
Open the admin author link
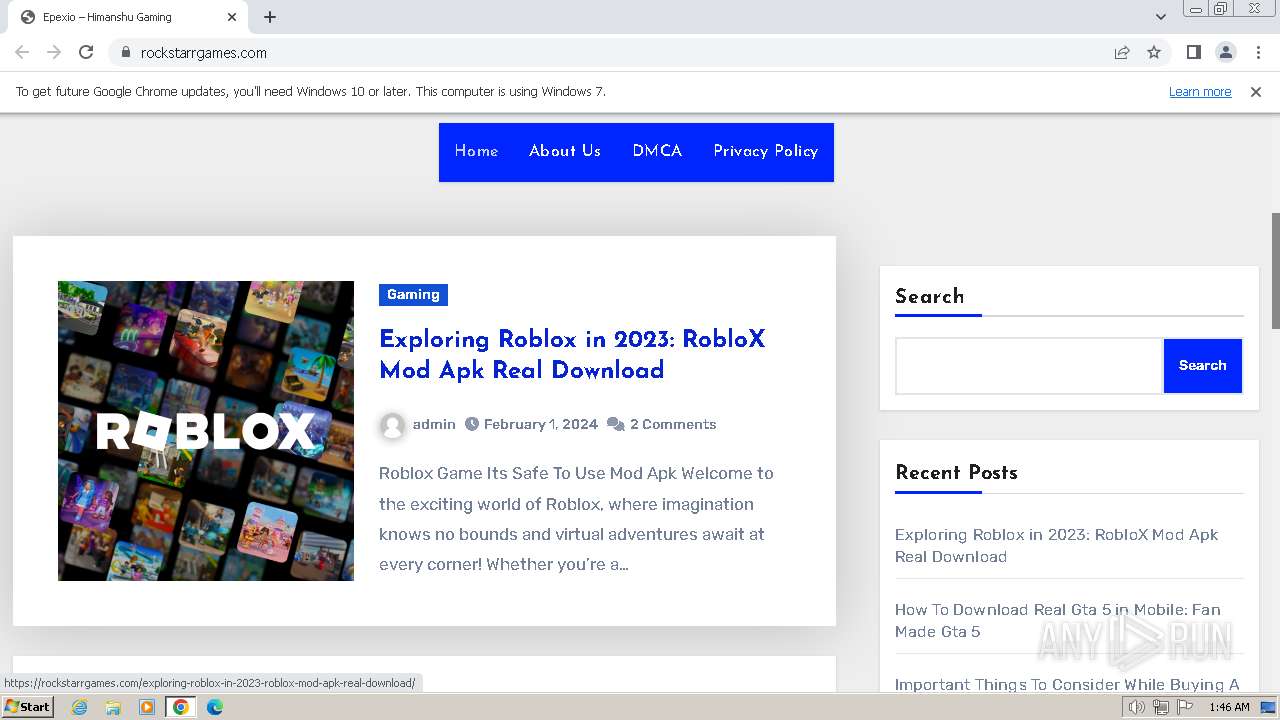[434, 424]
